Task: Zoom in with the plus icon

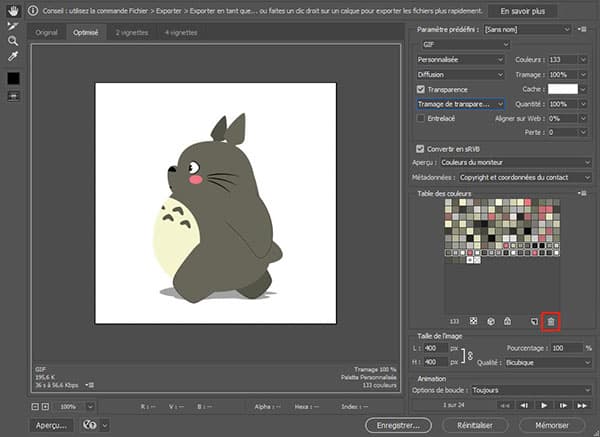Action: coord(45,406)
